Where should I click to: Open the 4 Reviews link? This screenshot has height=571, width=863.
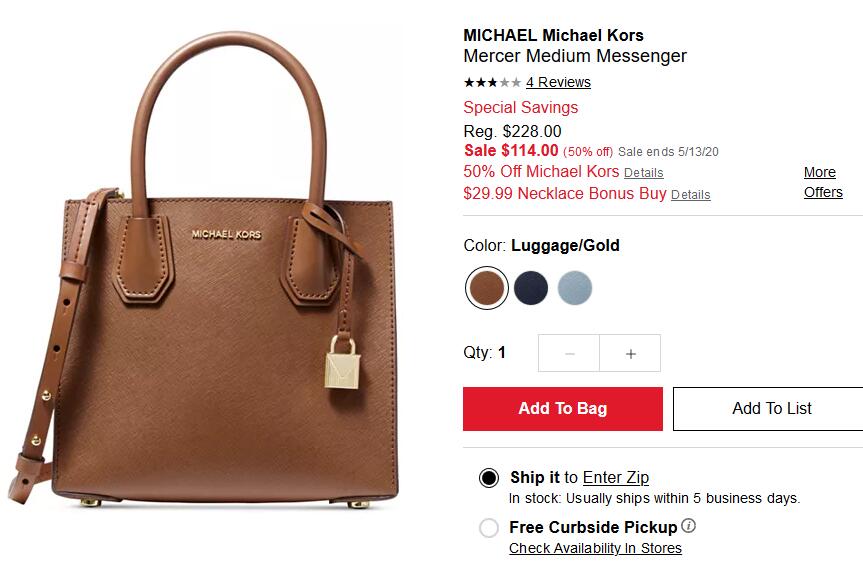pos(558,83)
